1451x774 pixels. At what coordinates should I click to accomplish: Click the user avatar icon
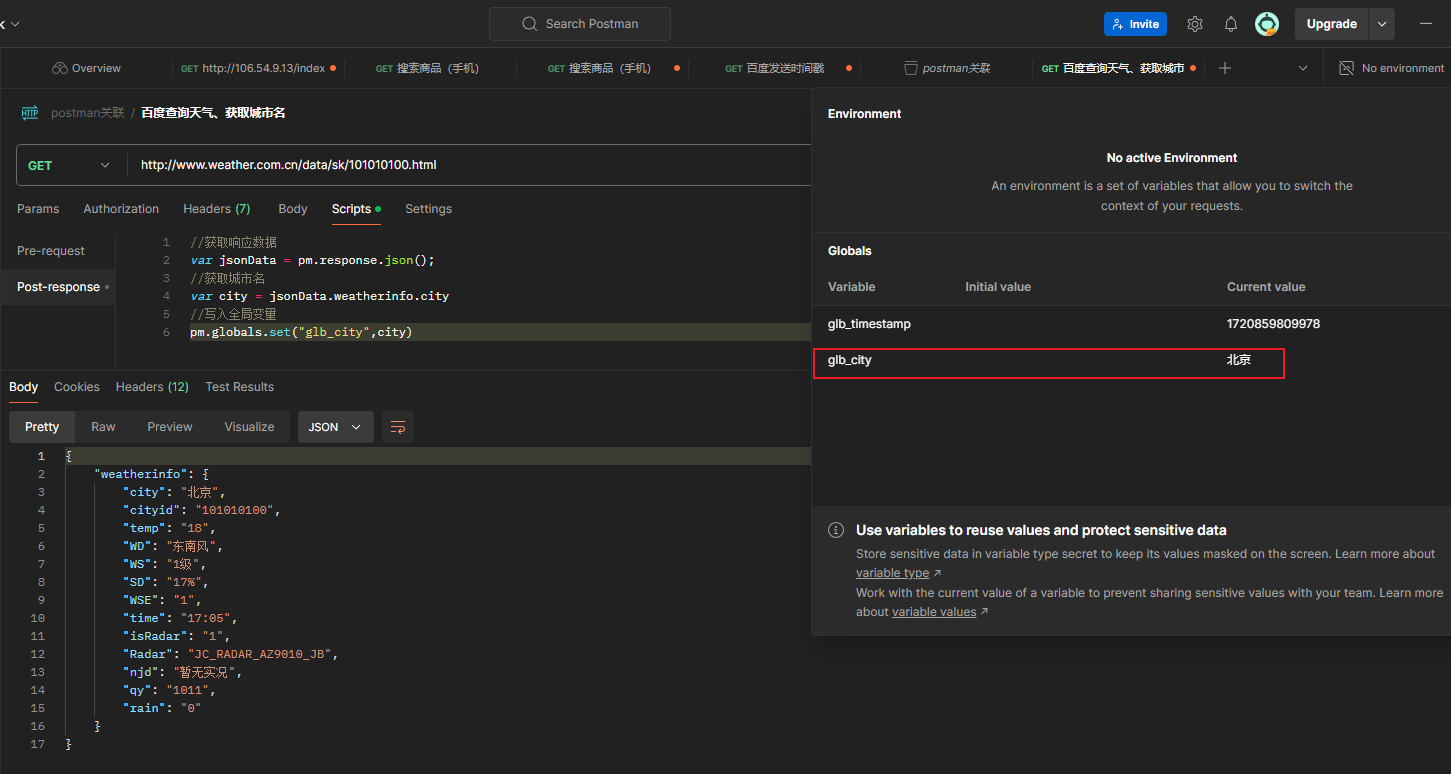(1267, 24)
